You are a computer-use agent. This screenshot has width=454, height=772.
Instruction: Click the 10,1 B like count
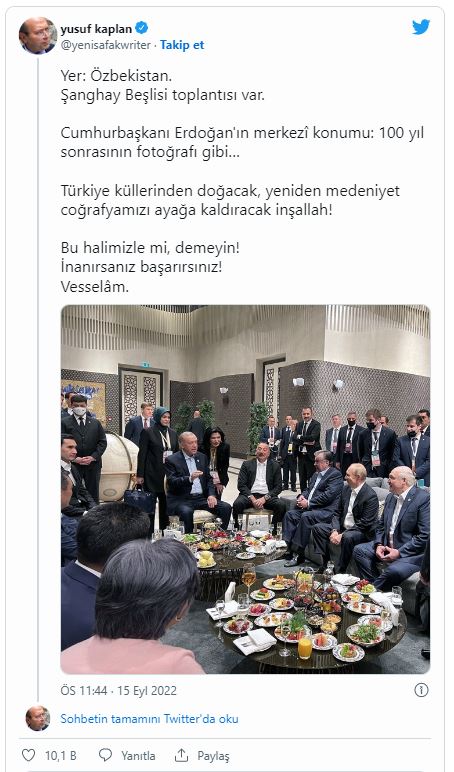[x=61, y=755]
